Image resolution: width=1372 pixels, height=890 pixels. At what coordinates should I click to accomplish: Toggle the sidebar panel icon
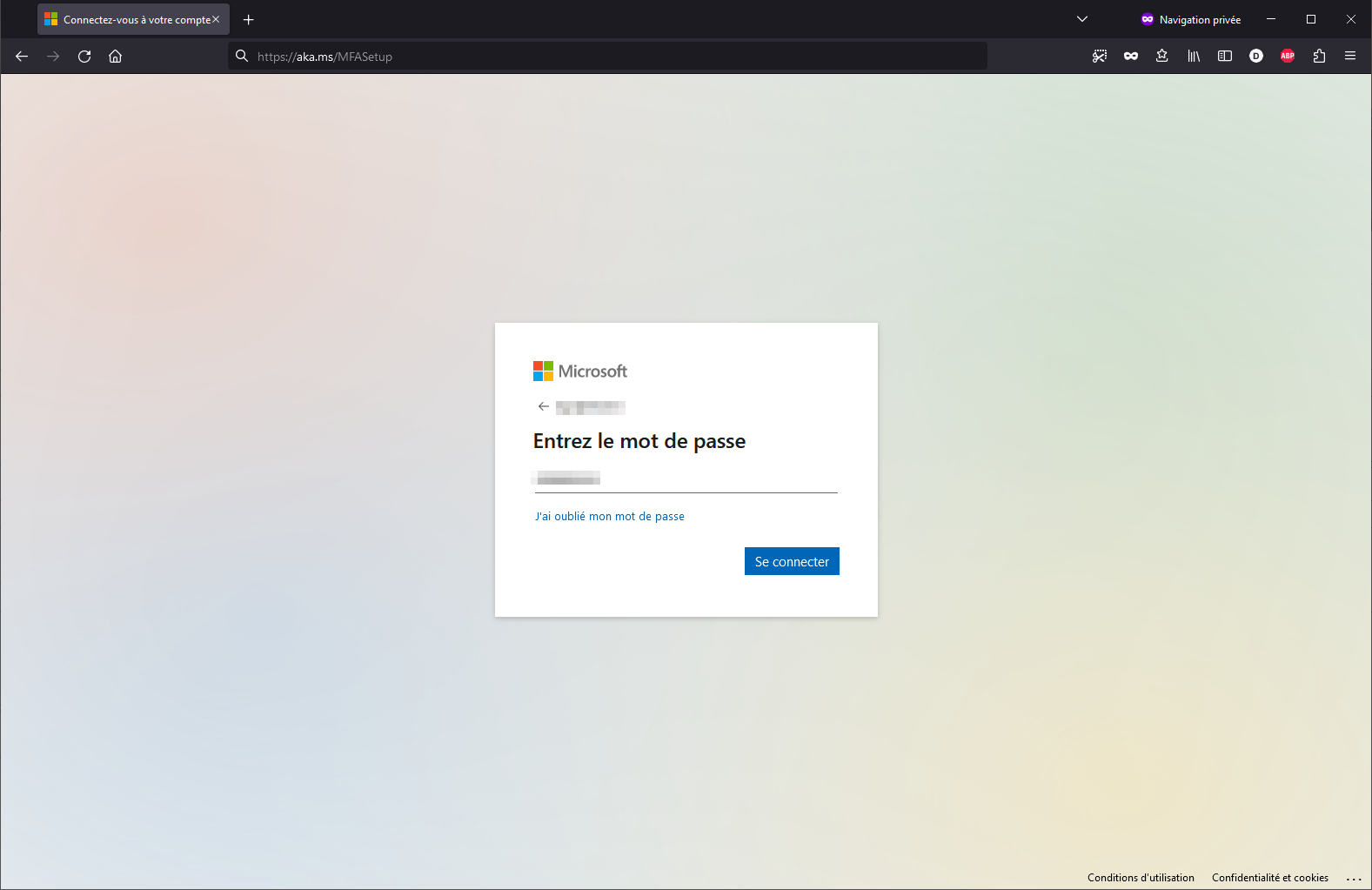coord(1225,57)
